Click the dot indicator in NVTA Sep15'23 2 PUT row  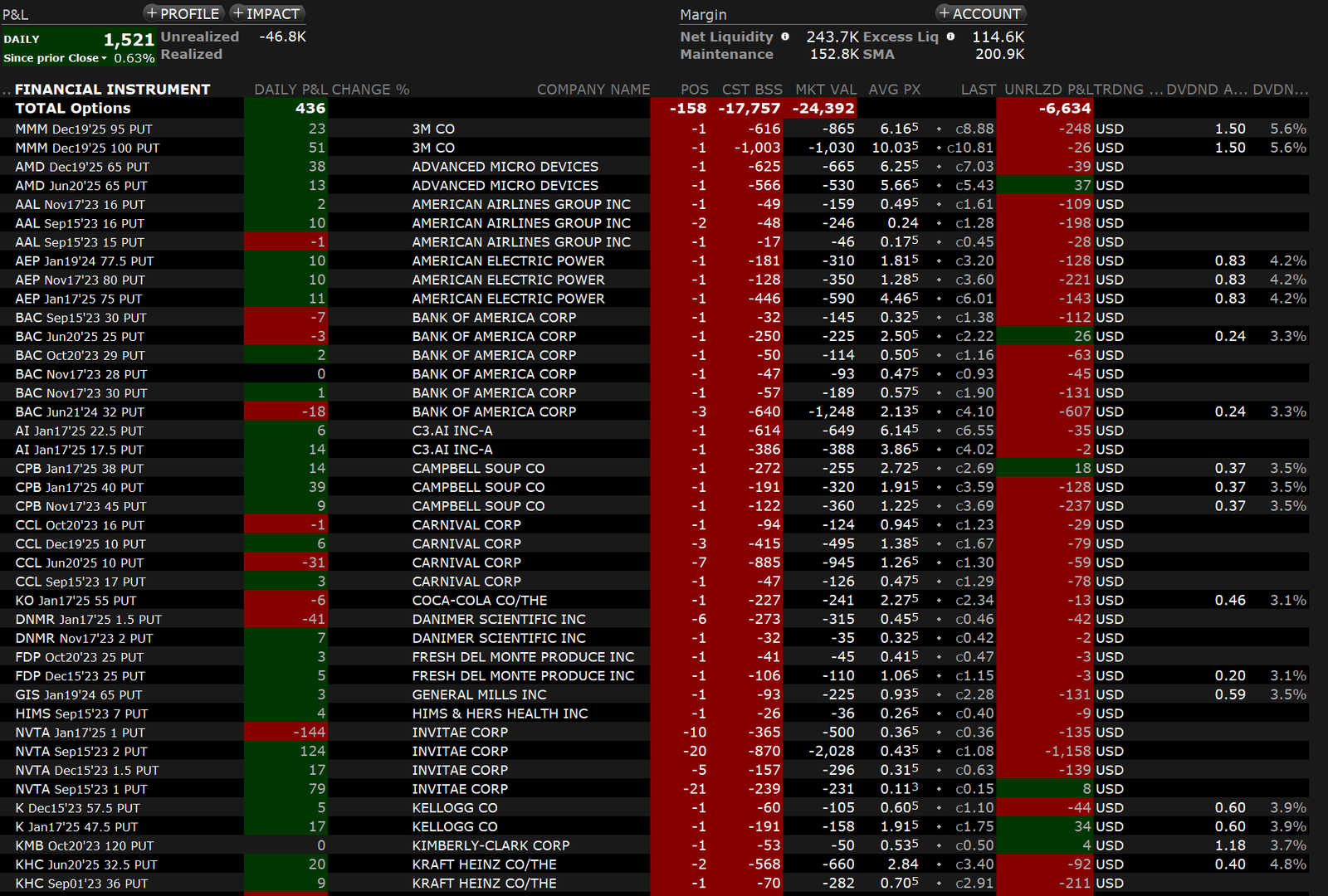pyautogui.click(x=939, y=752)
